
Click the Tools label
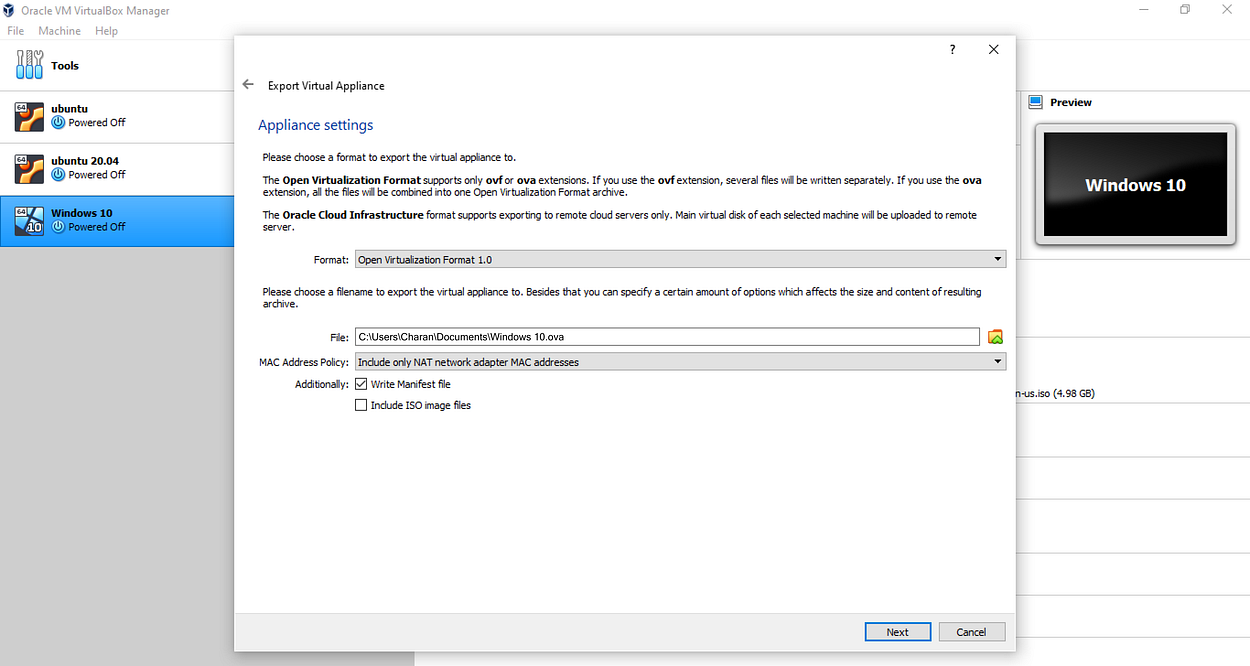click(65, 66)
